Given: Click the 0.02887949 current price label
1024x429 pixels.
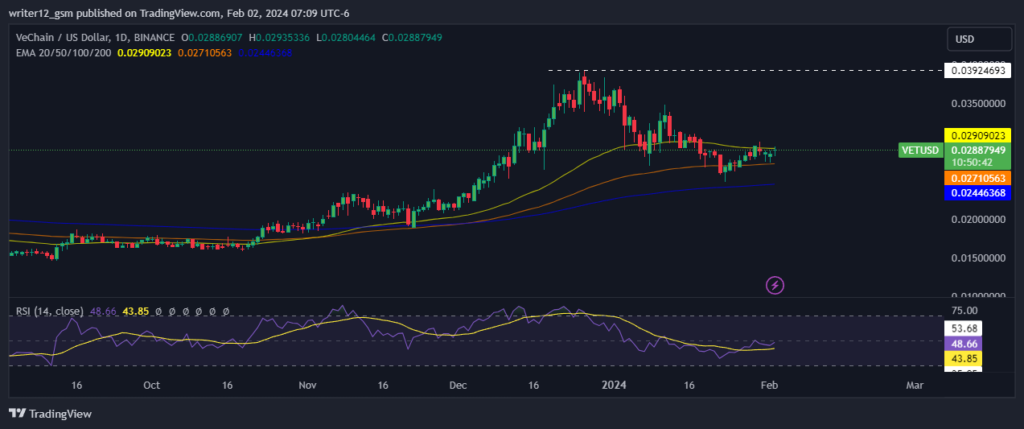Looking at the screenshot, I should [978, 150].
